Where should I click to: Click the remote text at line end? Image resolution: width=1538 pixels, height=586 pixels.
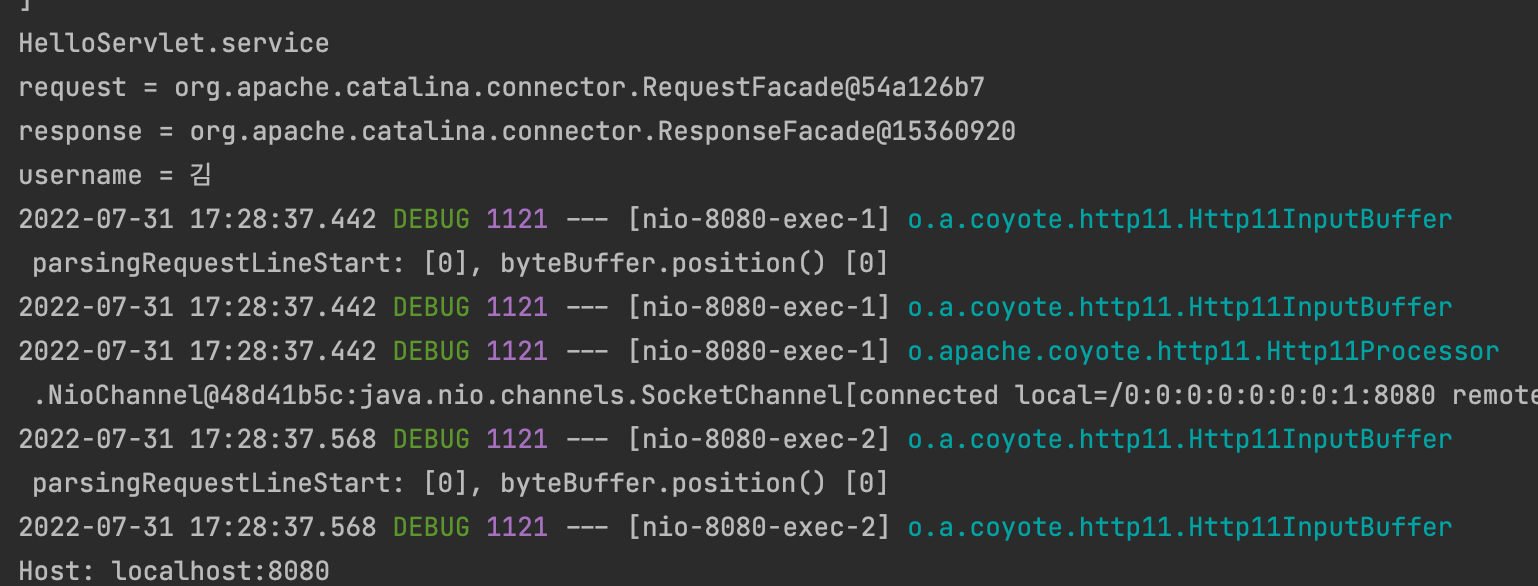pos(1495,396)
